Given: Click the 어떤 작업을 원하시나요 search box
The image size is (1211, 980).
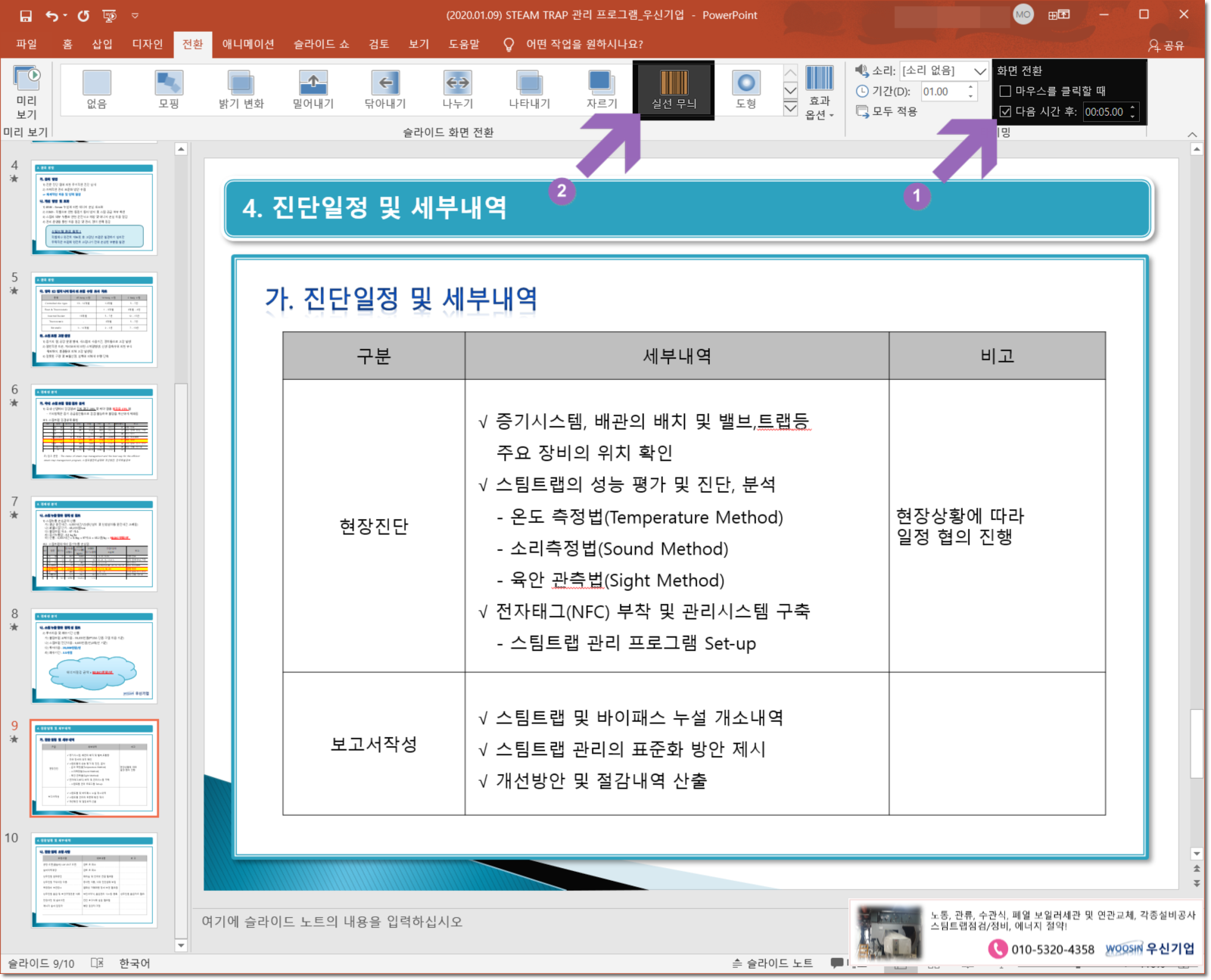Looking at the screenshot, I should (x=584, y=44).
